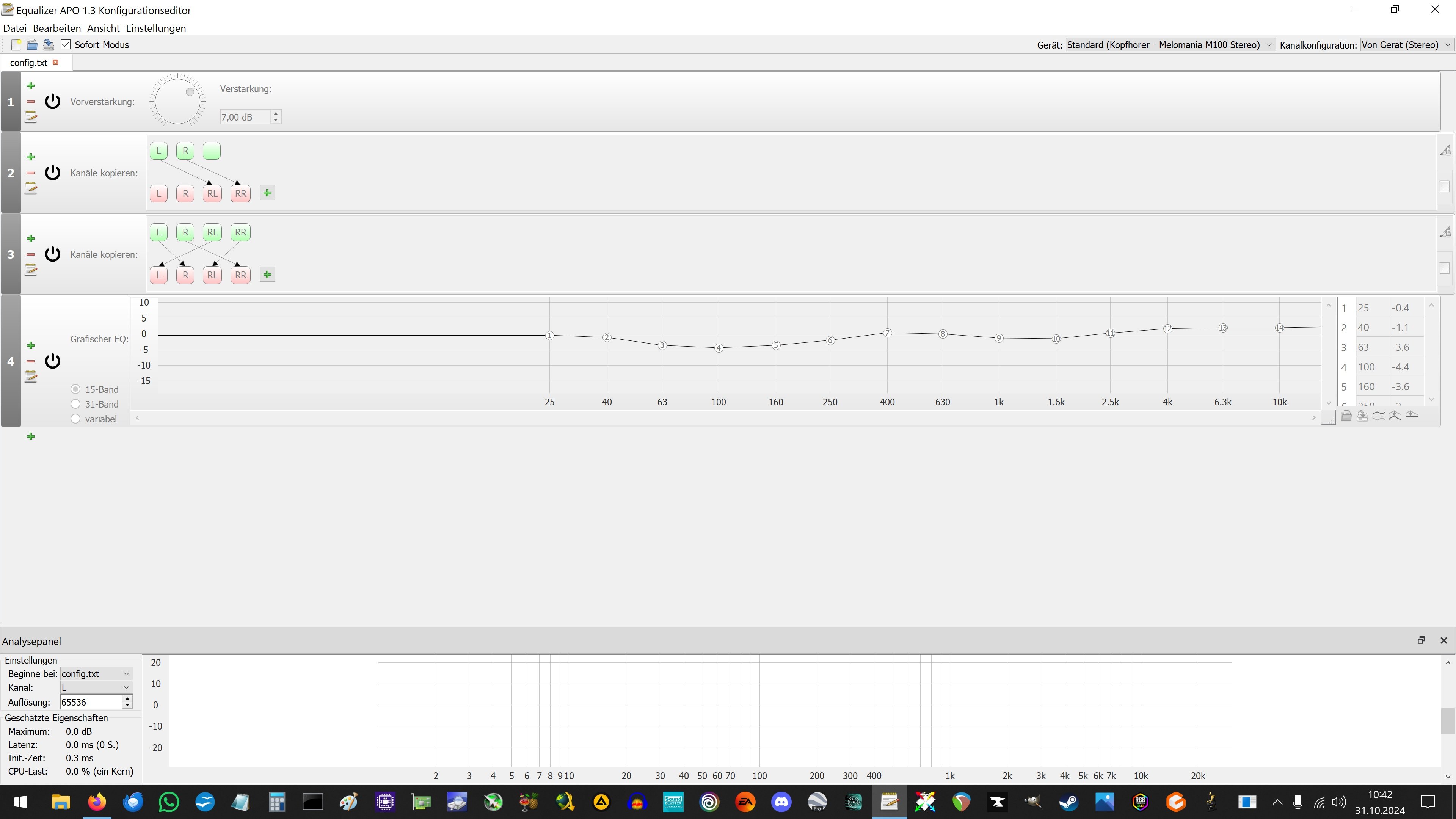1456x819 pixels.
Task: Select the 31-Band radio option
Action: click(x=76, y=404)
